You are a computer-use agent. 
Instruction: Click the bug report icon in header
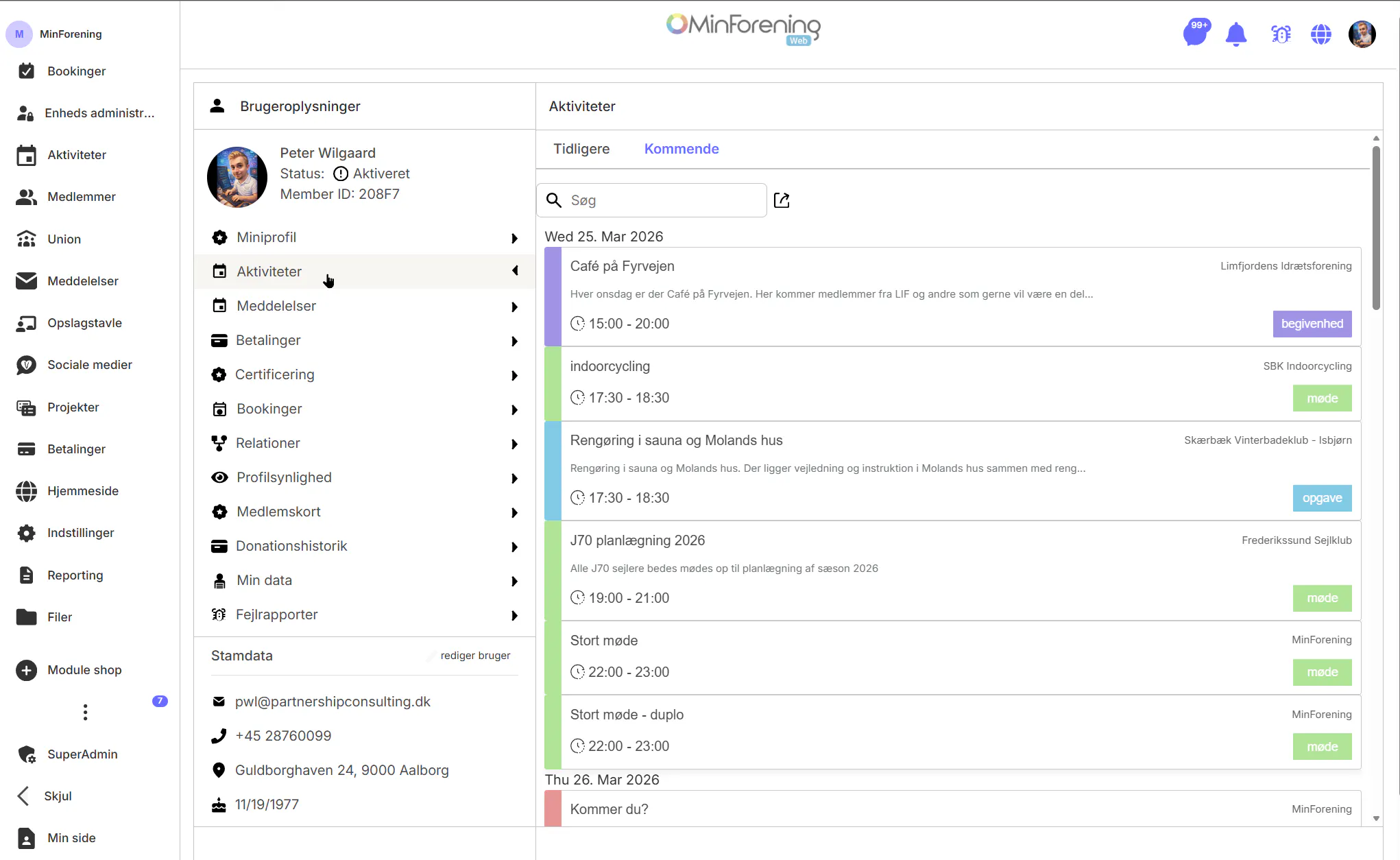point(1280,34)
